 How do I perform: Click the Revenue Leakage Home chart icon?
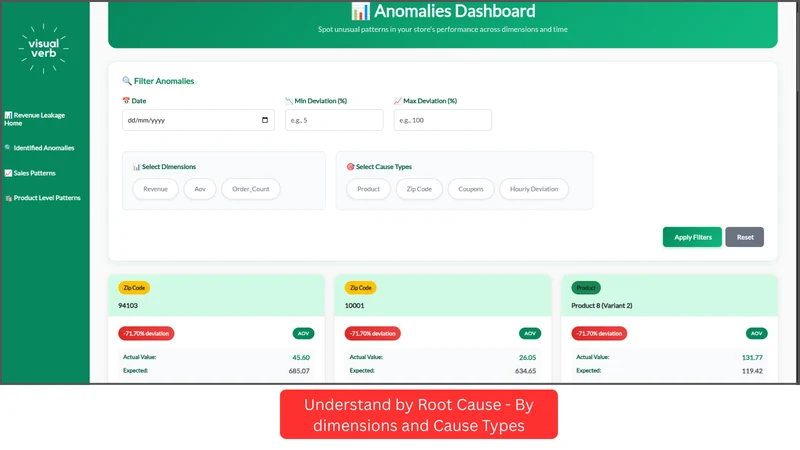[8, 115]
